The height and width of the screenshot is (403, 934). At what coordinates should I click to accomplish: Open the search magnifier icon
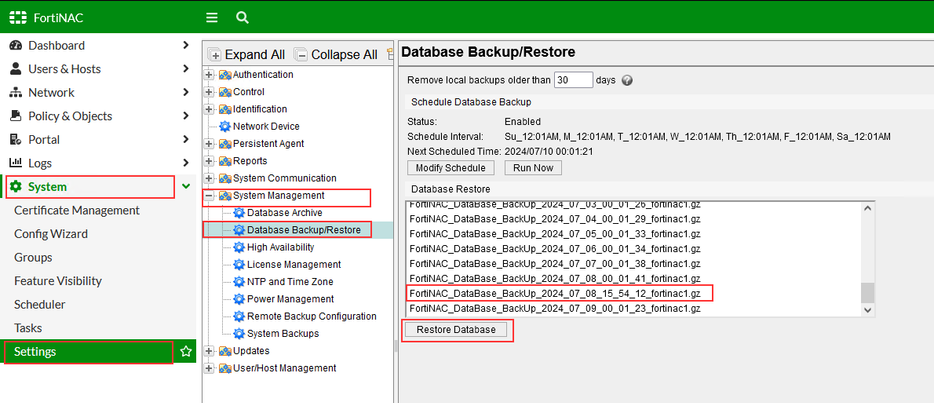[242, 17]
